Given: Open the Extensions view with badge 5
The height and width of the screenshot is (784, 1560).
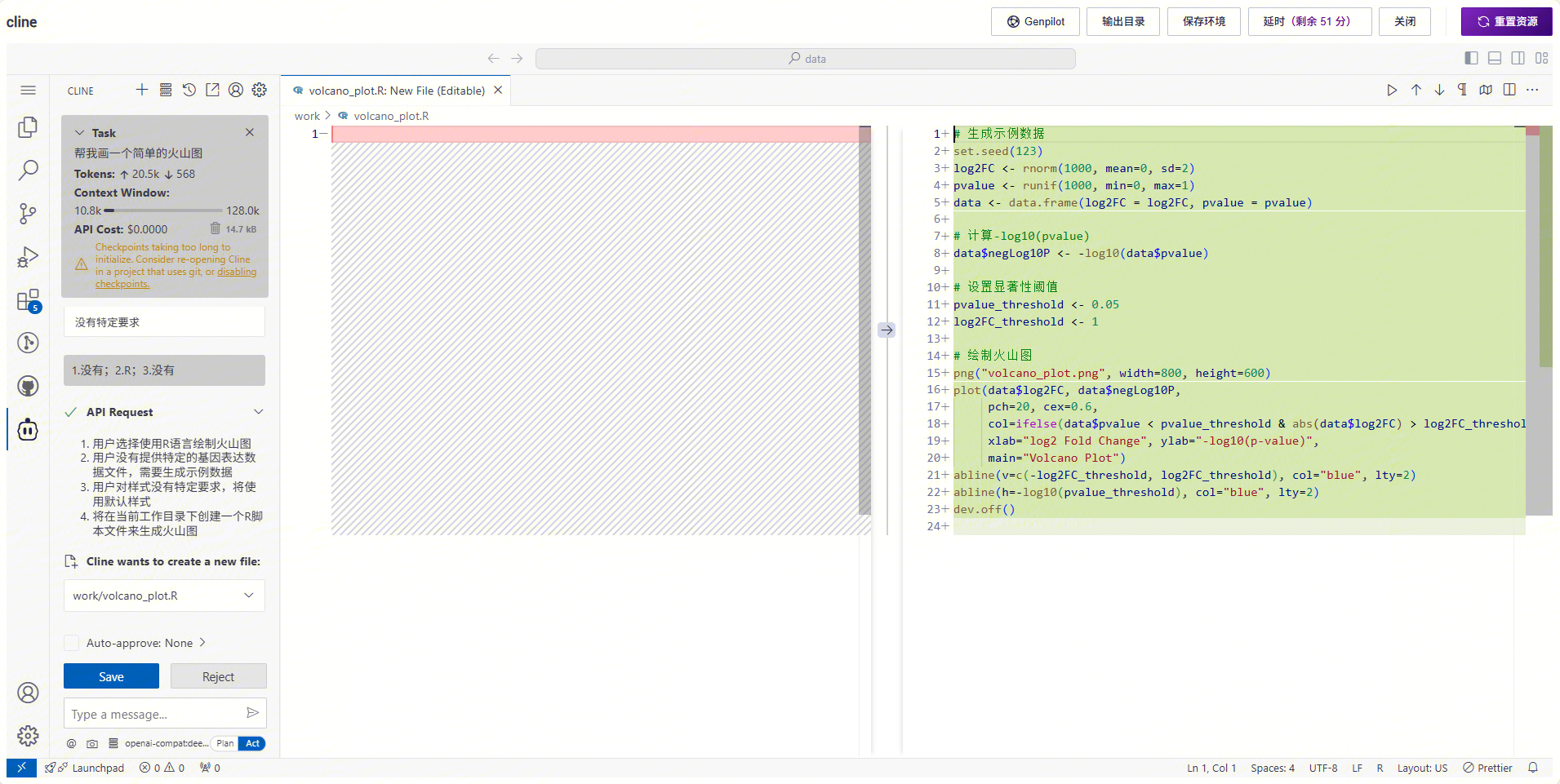Looking at the screenshot, I should [x=28, y=300].
